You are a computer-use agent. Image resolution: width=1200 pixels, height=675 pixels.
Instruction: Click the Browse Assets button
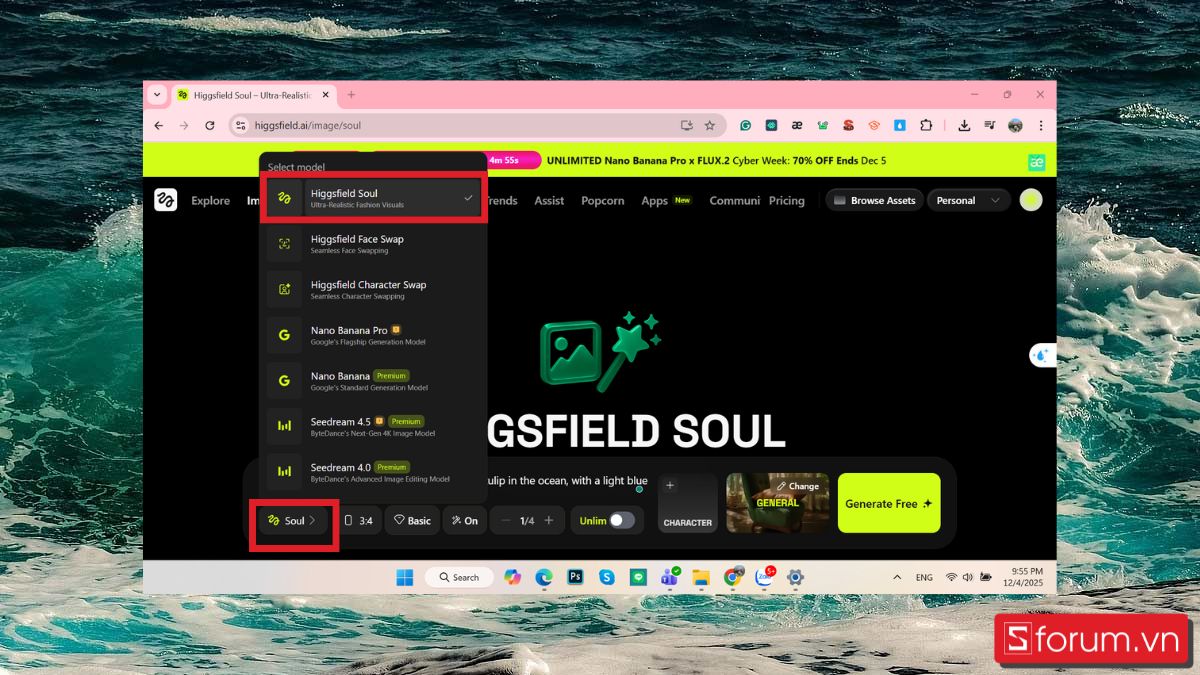874,200
